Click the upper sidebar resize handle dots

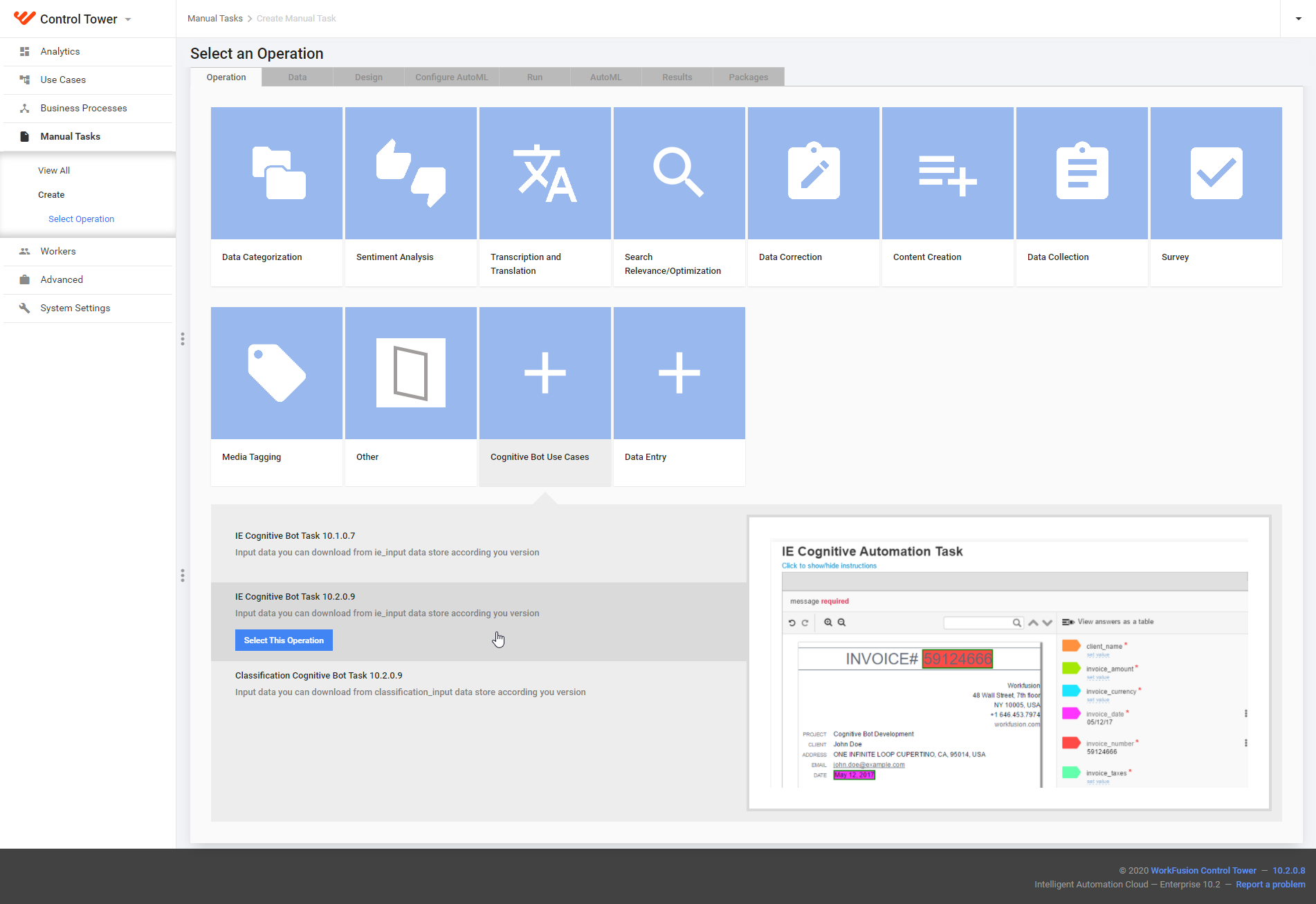183,339
